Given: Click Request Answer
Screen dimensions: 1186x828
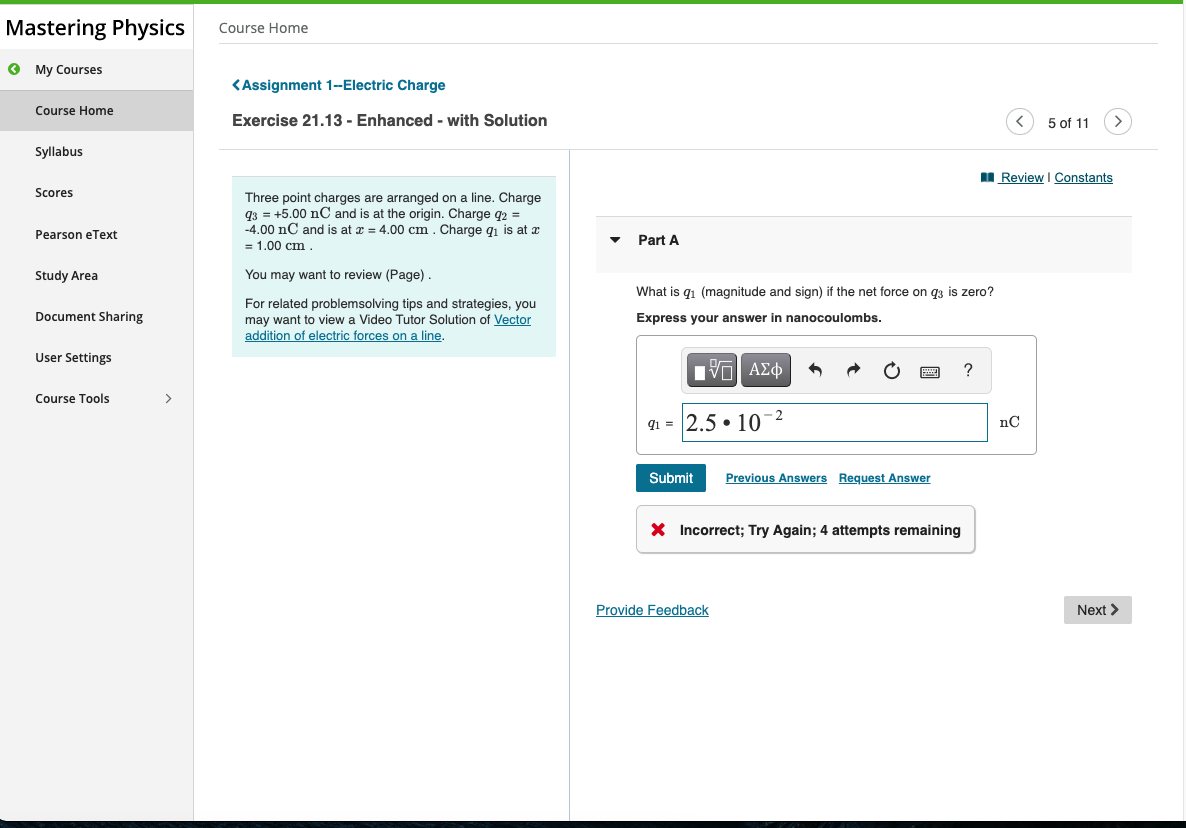Looking at the screenshot, I should coord(884,478).
